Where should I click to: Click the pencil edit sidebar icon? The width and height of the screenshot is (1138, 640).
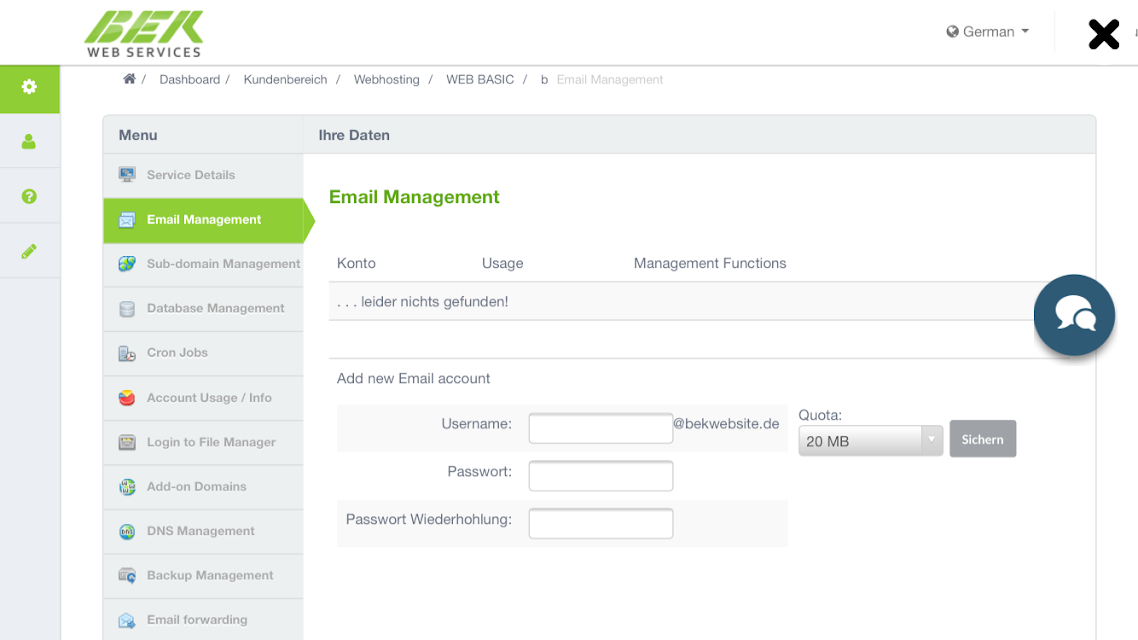click(29, 252)
